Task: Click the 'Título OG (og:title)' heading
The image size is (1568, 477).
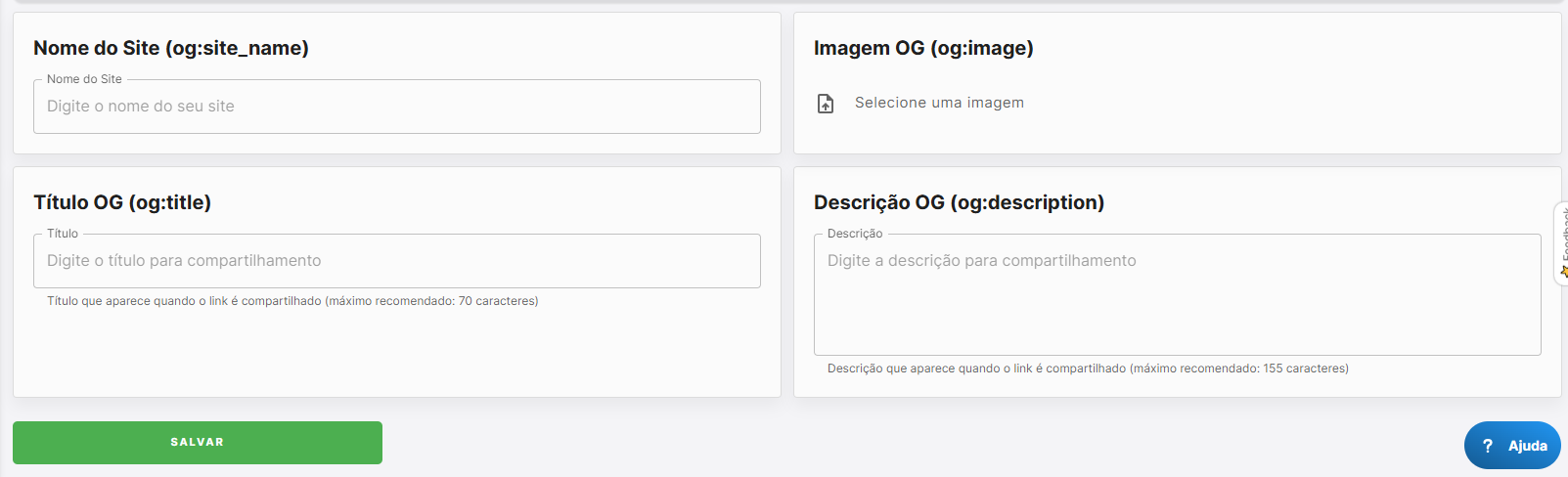Action: (x=122, y=202)
